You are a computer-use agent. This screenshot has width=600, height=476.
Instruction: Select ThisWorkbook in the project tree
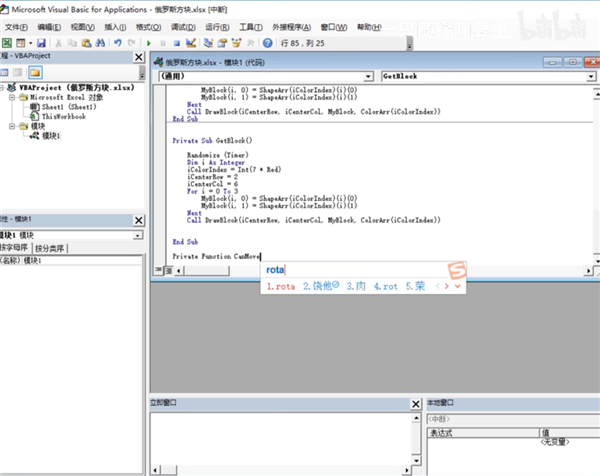tap(62, 116)
